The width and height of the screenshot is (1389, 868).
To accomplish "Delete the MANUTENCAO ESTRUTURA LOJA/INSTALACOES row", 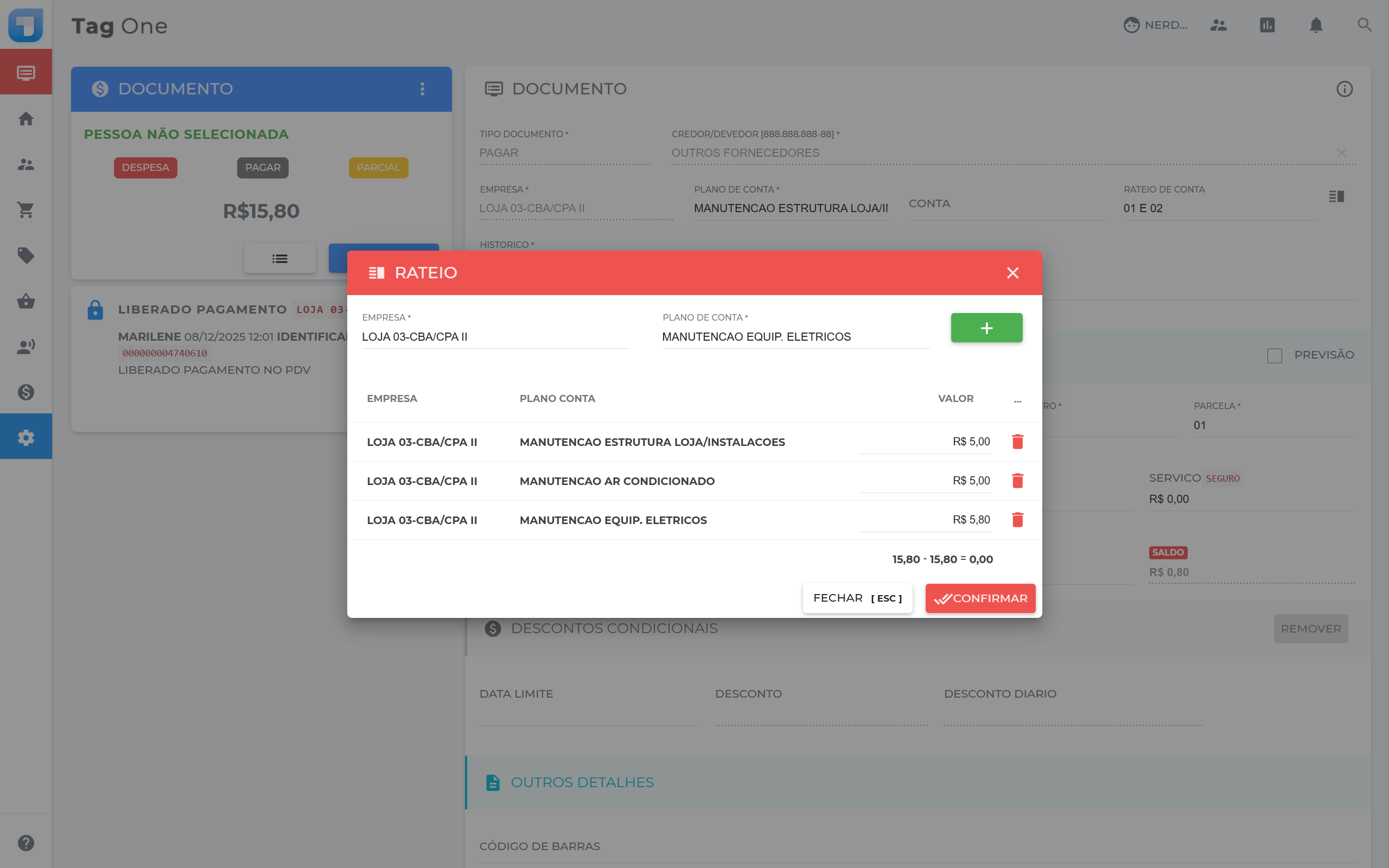I will [x=1017, y=442].
